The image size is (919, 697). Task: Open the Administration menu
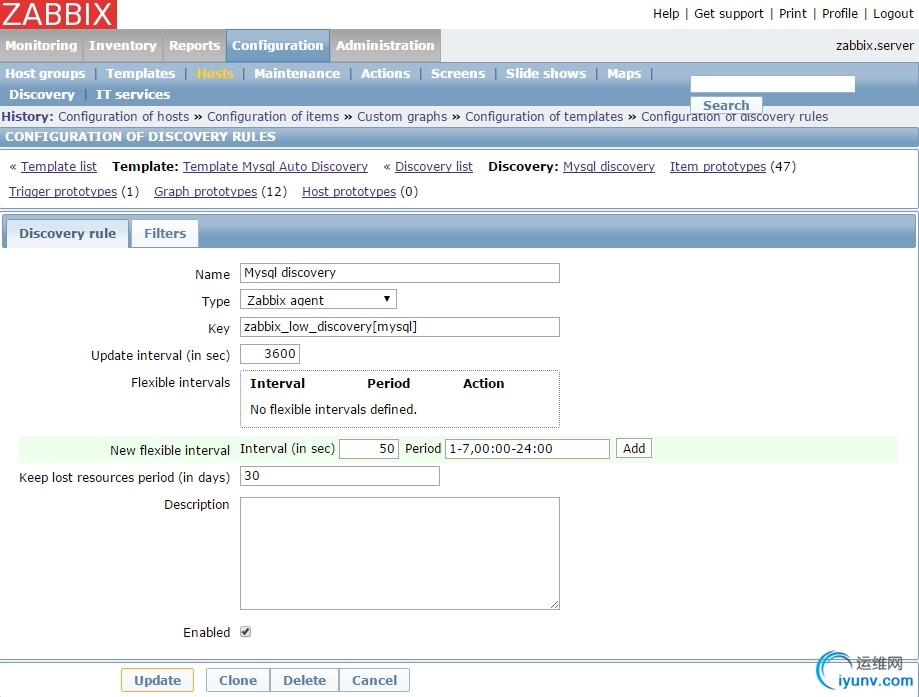coord(385,45)
